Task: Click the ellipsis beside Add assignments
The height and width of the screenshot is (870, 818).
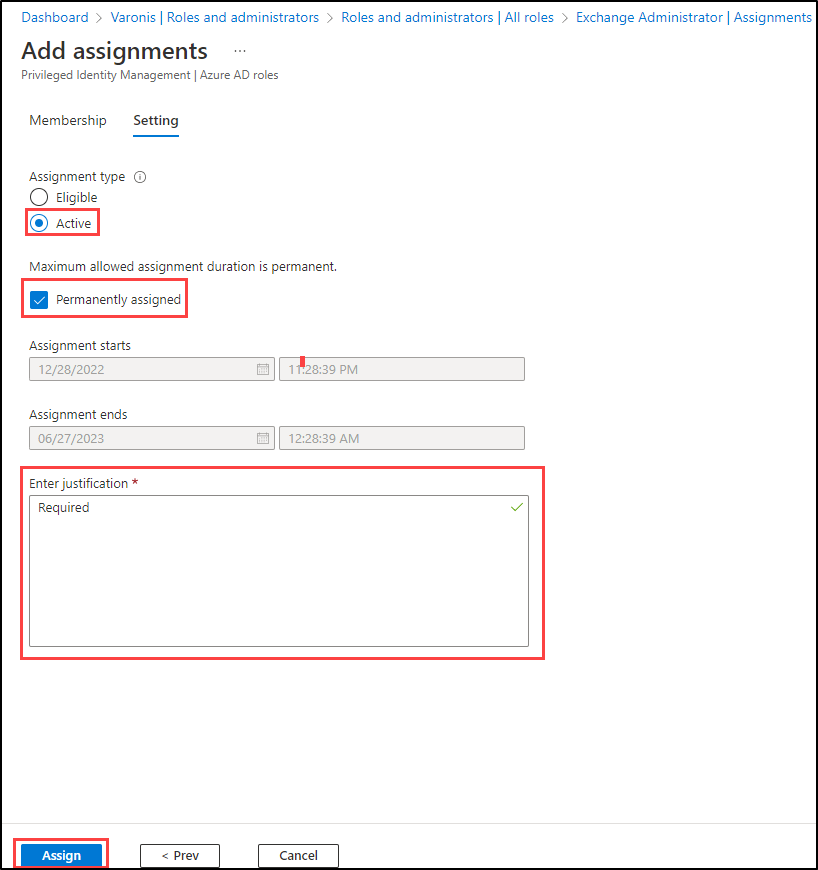Action: click(x=239, y=50)
